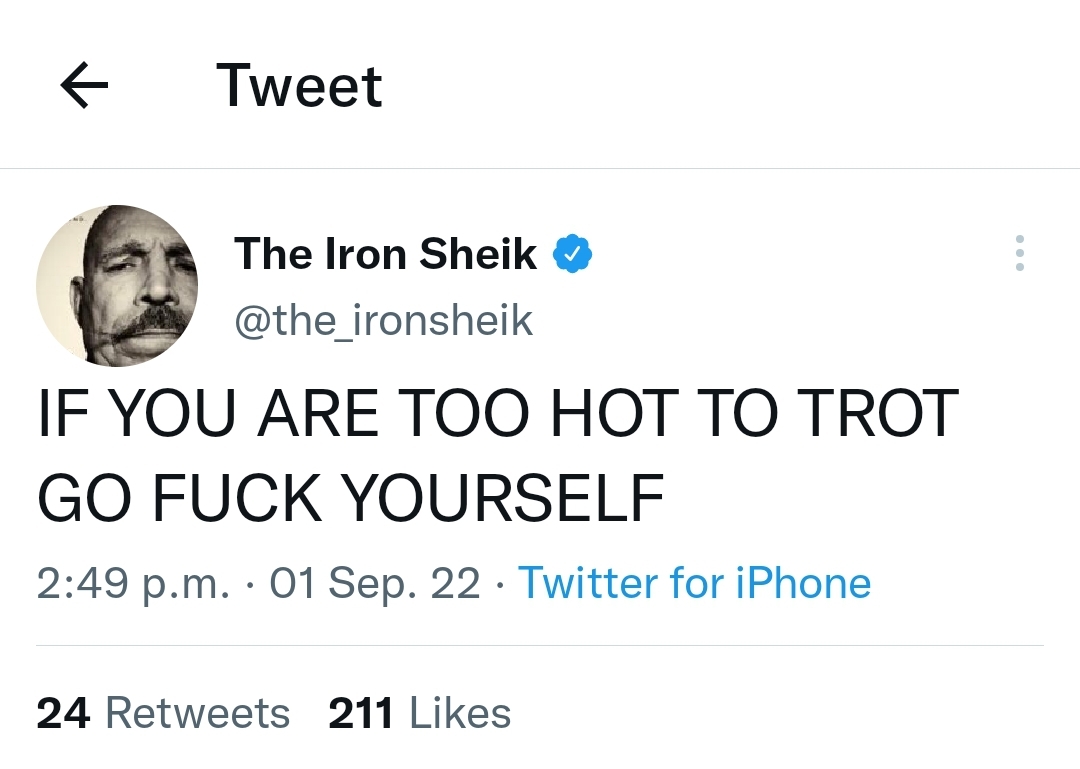Click the Twitter for iPhone source link

click(x=694, y=583)
